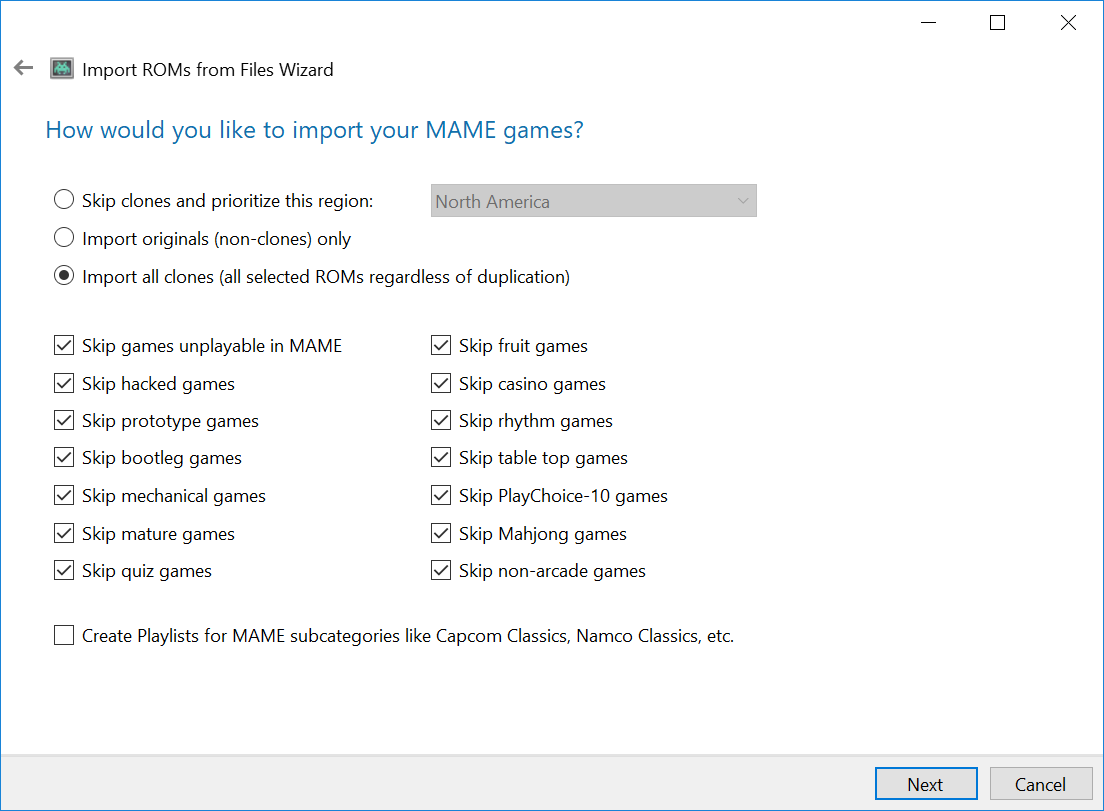
Task: Enable Create Playlists for MAME subcategories
Action: coord(64,636)
